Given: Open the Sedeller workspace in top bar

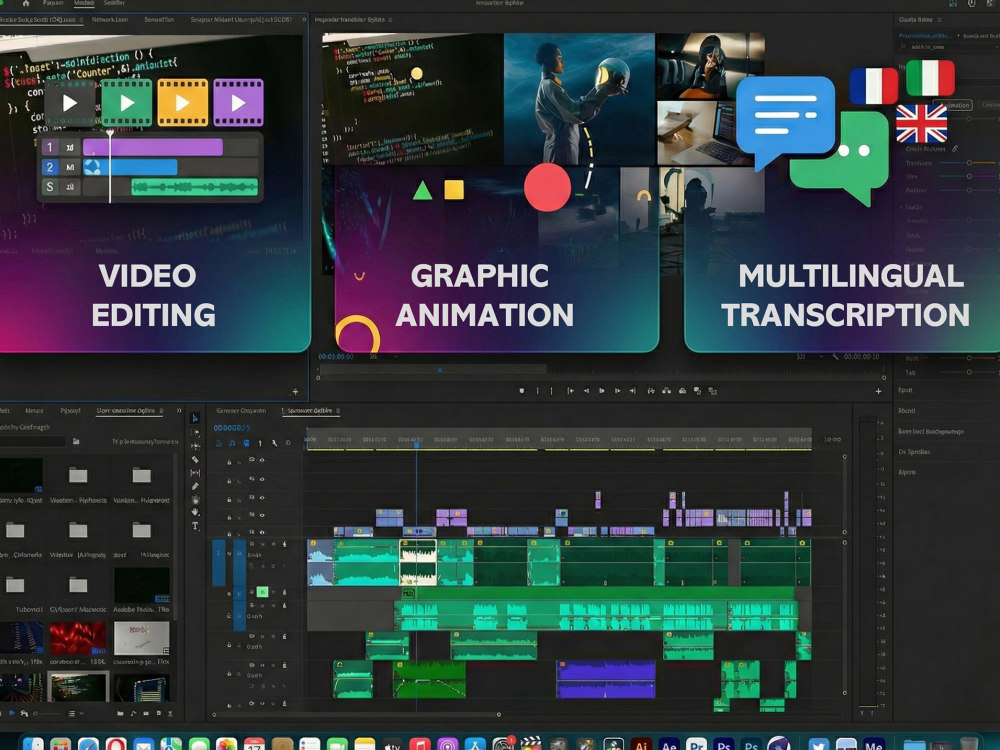Looking at the screenshot, I should (114, 3).
